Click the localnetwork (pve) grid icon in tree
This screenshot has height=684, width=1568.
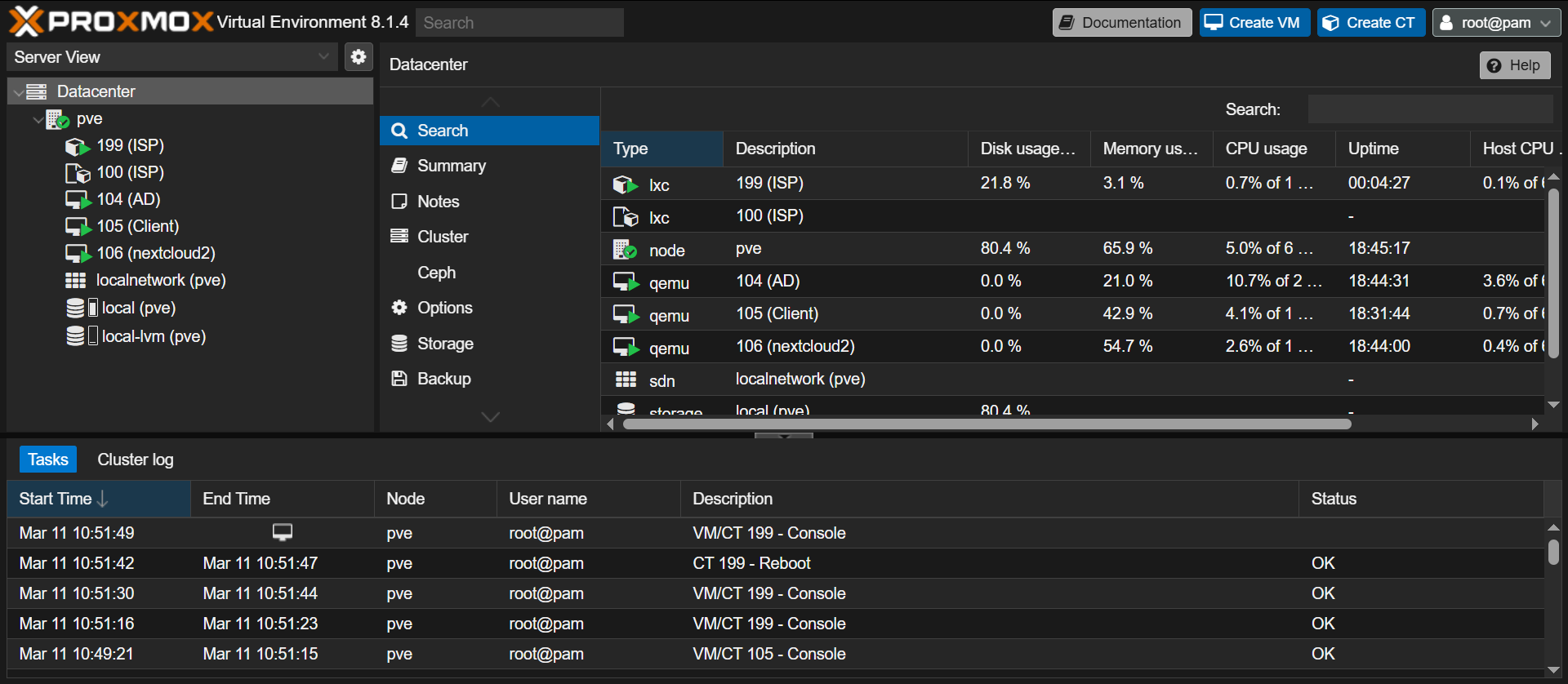(x=76, y=281)
